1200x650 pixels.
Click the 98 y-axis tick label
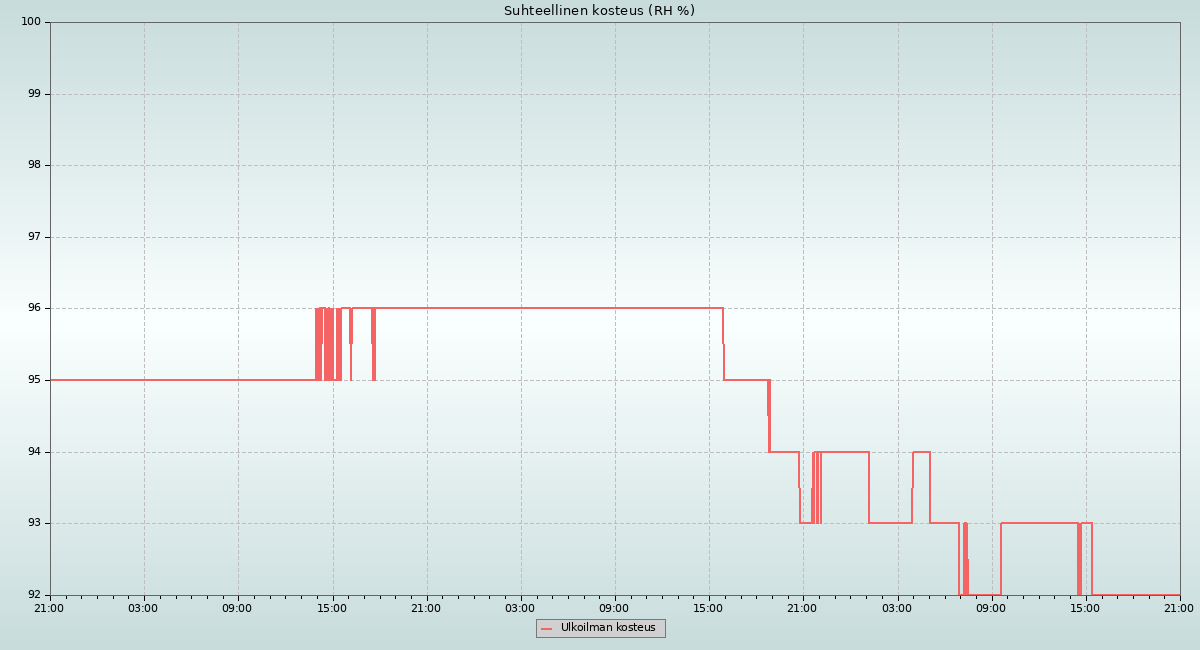(34, 165)
